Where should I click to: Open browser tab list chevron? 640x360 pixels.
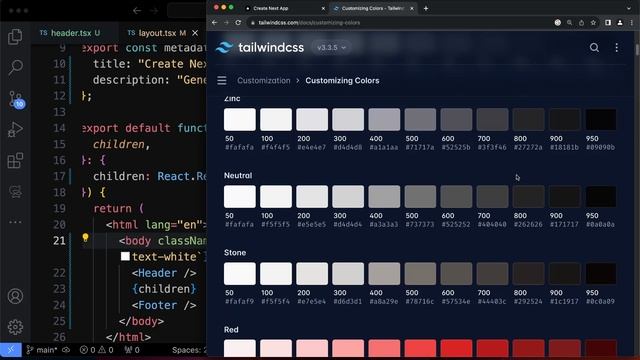pos(629,8)
